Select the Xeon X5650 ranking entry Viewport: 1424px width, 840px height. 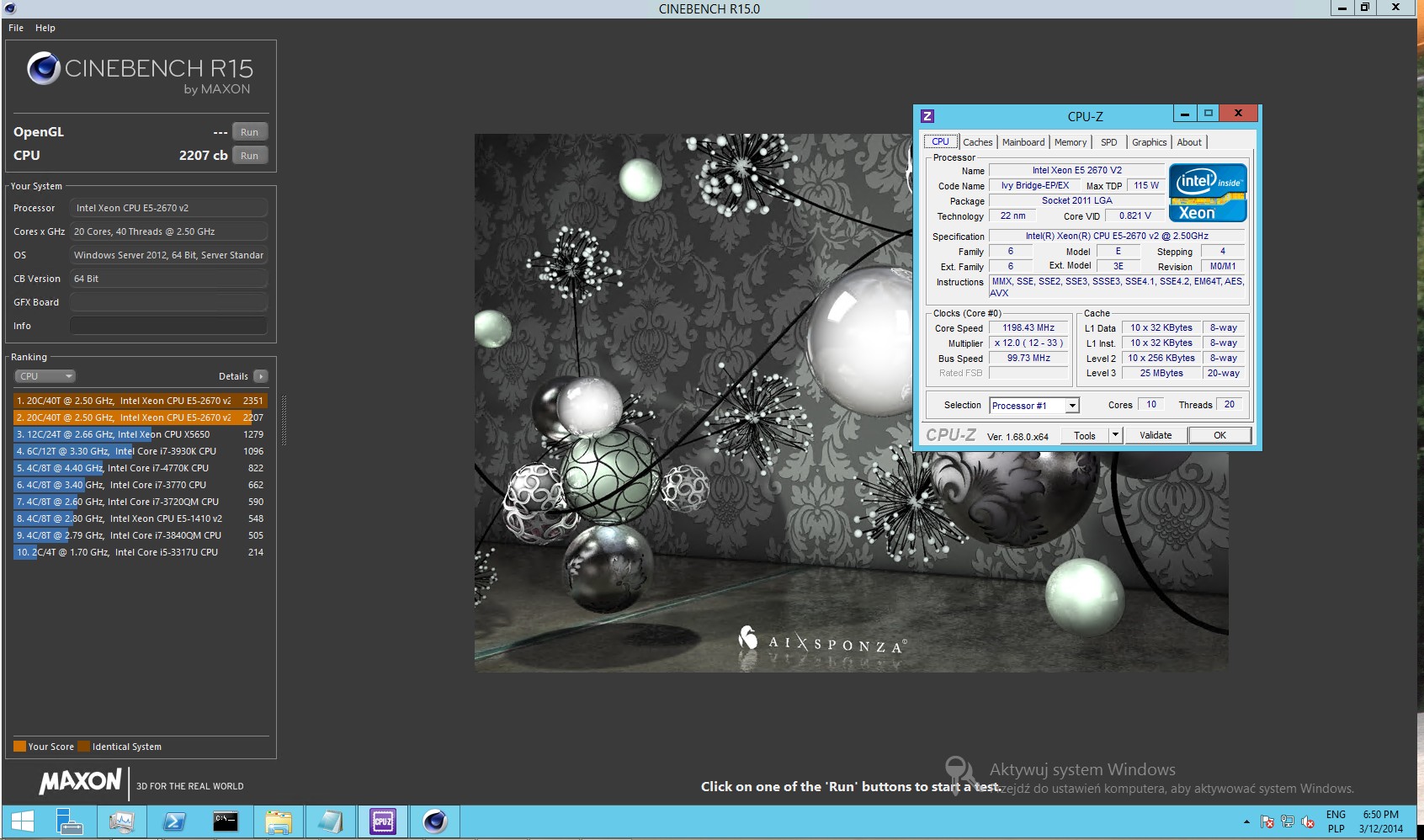point(140,434)
